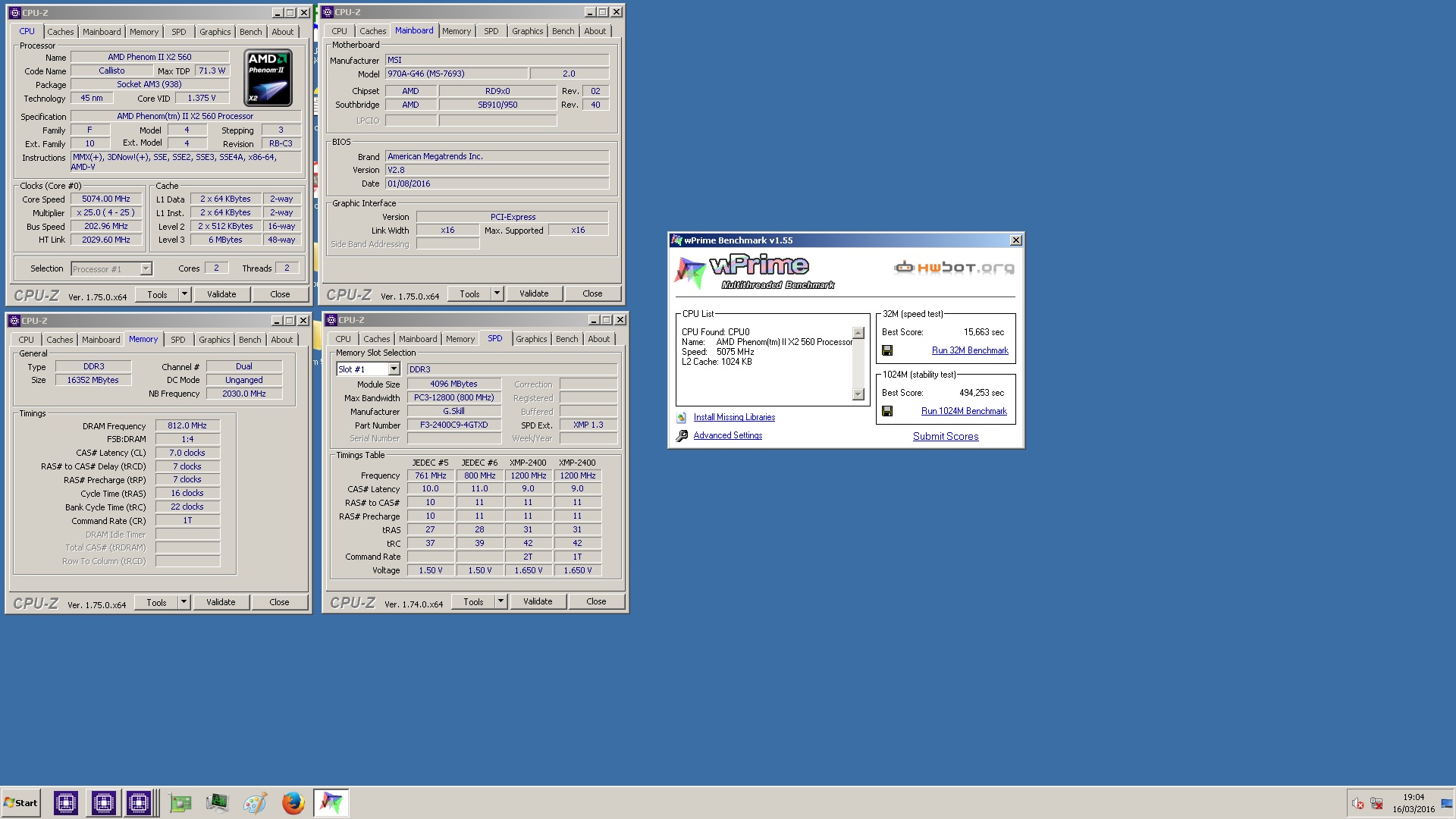Close the wPrime Benchmark window

click(1015, 240)
